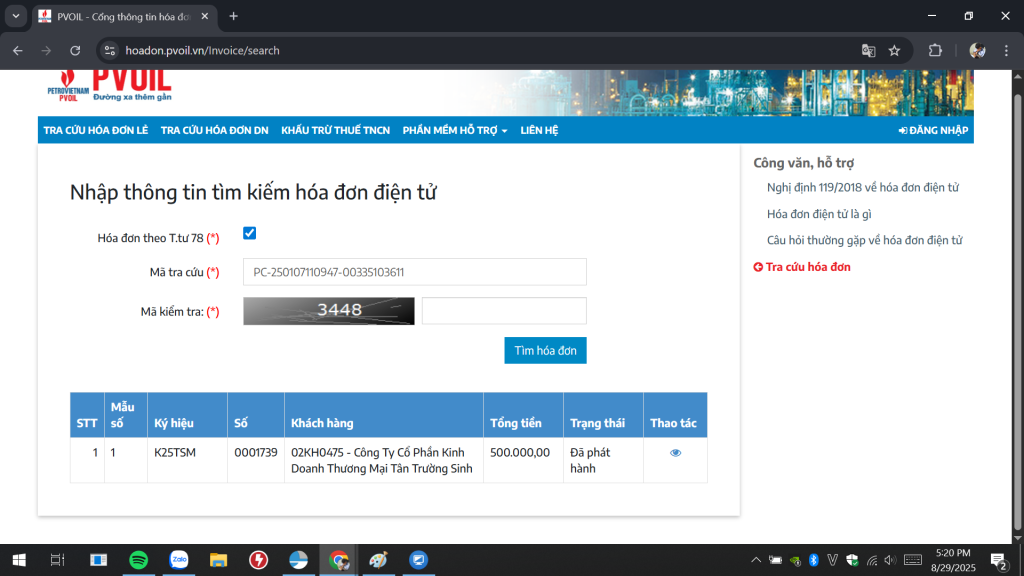Open the paint palette app in taskbar
This screenshot has width=1024, height=576.
pos(378,560)
